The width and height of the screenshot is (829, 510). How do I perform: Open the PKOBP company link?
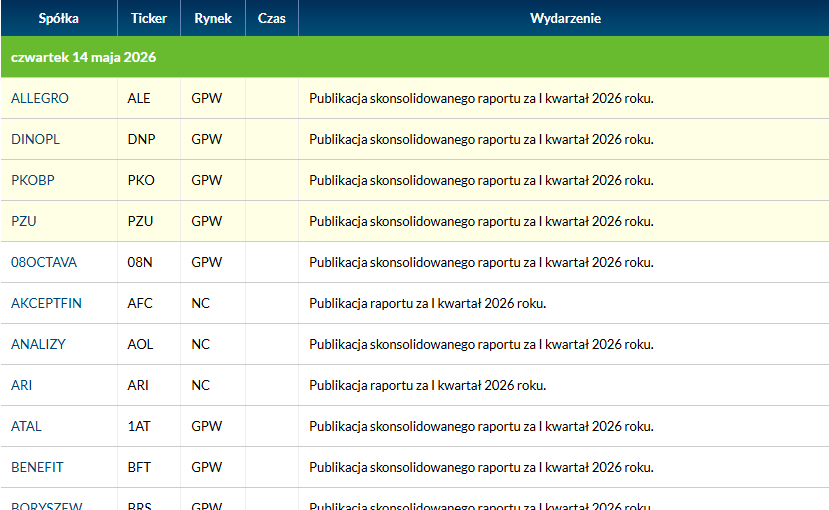coord(33,180)
